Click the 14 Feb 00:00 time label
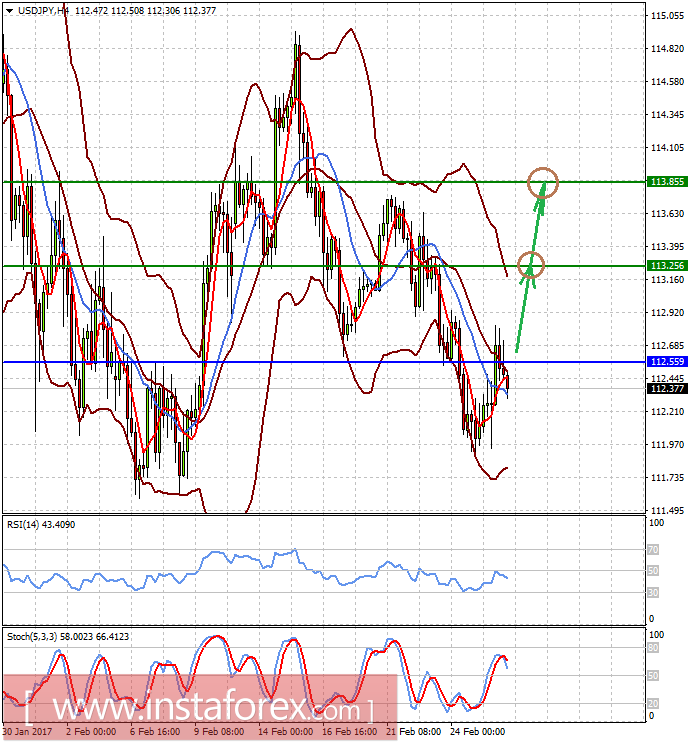Viewport: 688px width, 743px height. 285,732
